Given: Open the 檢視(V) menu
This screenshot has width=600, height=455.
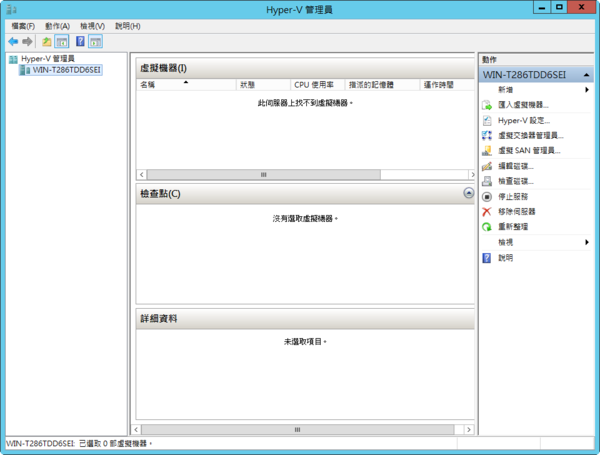Looking at the screenshot, I should [x=92, y=26].
